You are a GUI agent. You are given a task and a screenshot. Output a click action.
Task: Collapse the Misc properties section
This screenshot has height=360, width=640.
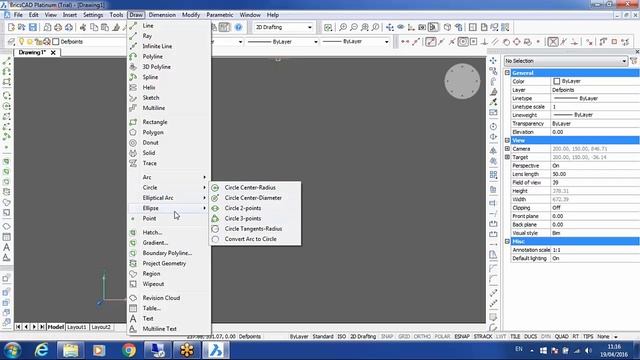click(x=507, y=241)
